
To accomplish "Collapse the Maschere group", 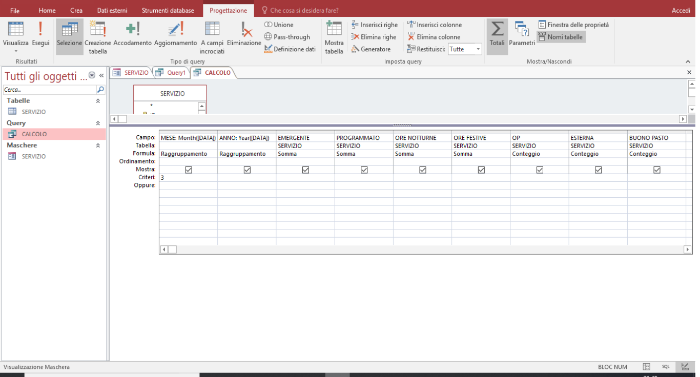I will point(98,145).
